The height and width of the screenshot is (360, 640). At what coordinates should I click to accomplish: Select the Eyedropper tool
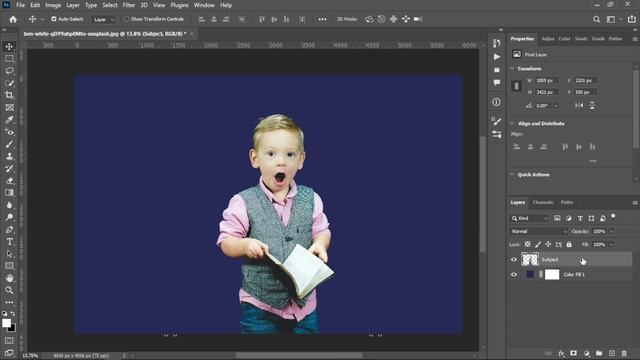9,120
